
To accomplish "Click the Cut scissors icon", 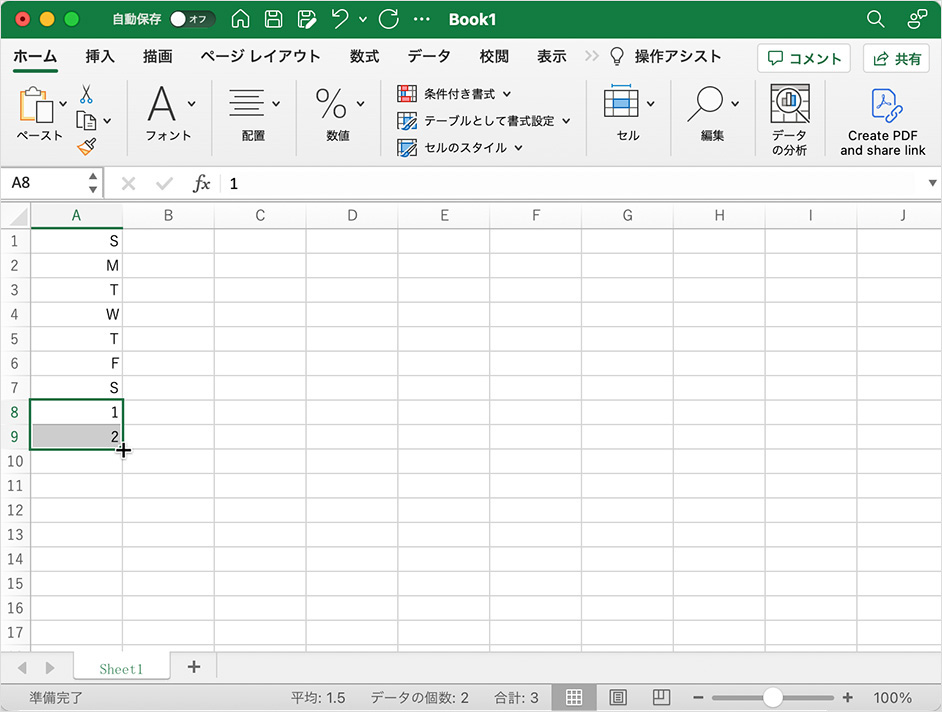I will click(x=86, y=95).
